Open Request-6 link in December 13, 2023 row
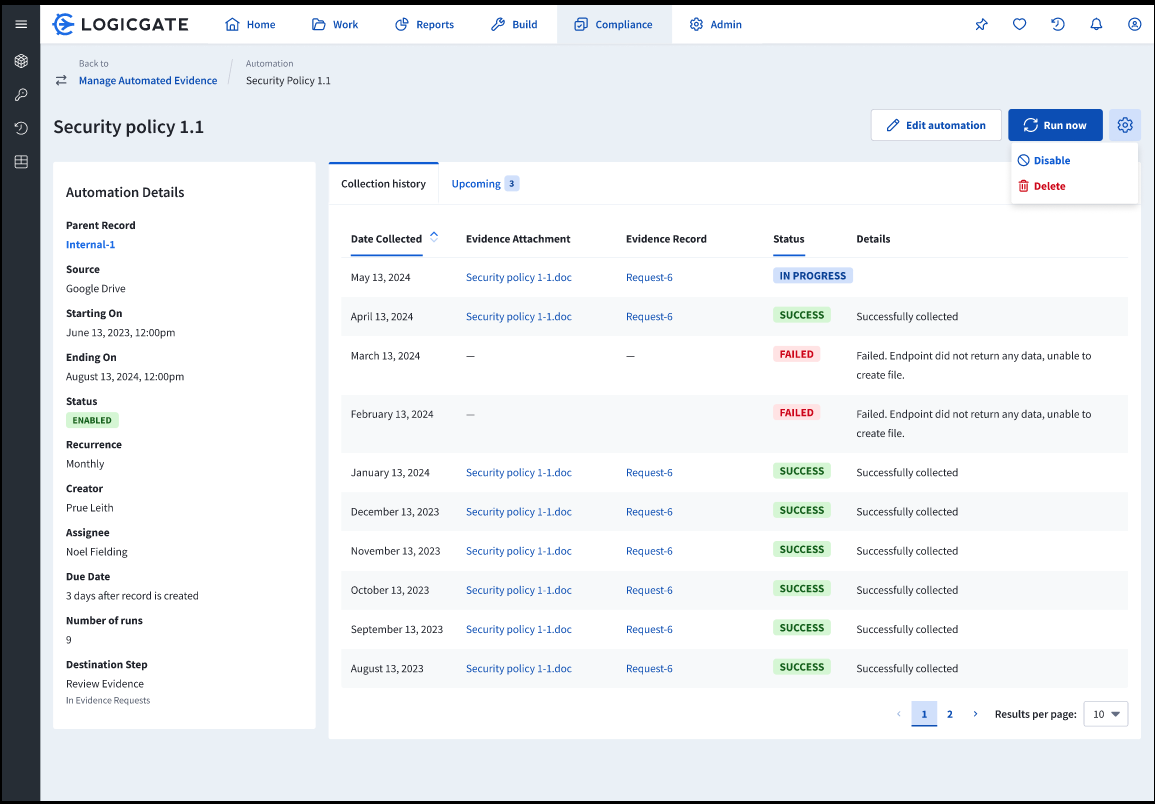1155x804 pixels. pos(649,512)
